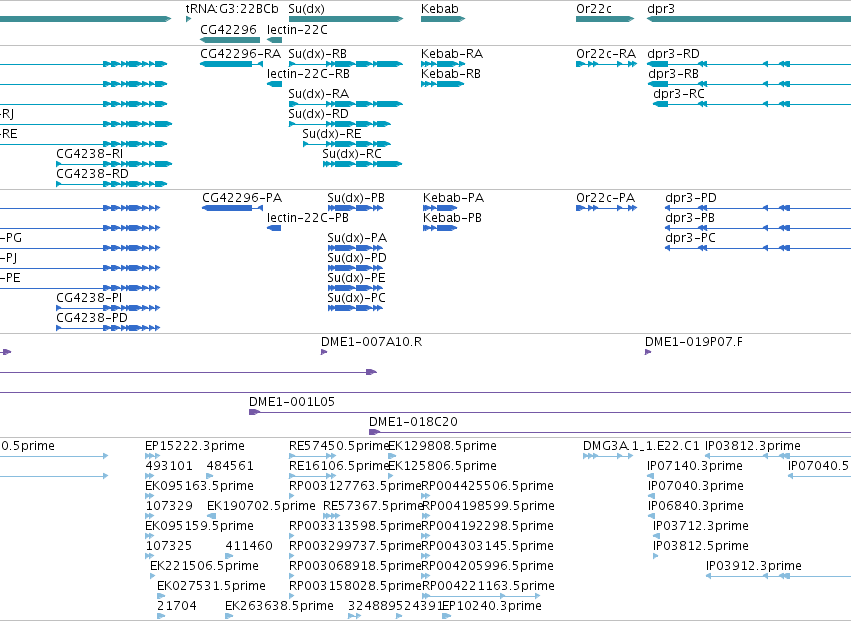Click protein dpr3-PB
This screenshot has width=851, height=621.
click(690, 218)
